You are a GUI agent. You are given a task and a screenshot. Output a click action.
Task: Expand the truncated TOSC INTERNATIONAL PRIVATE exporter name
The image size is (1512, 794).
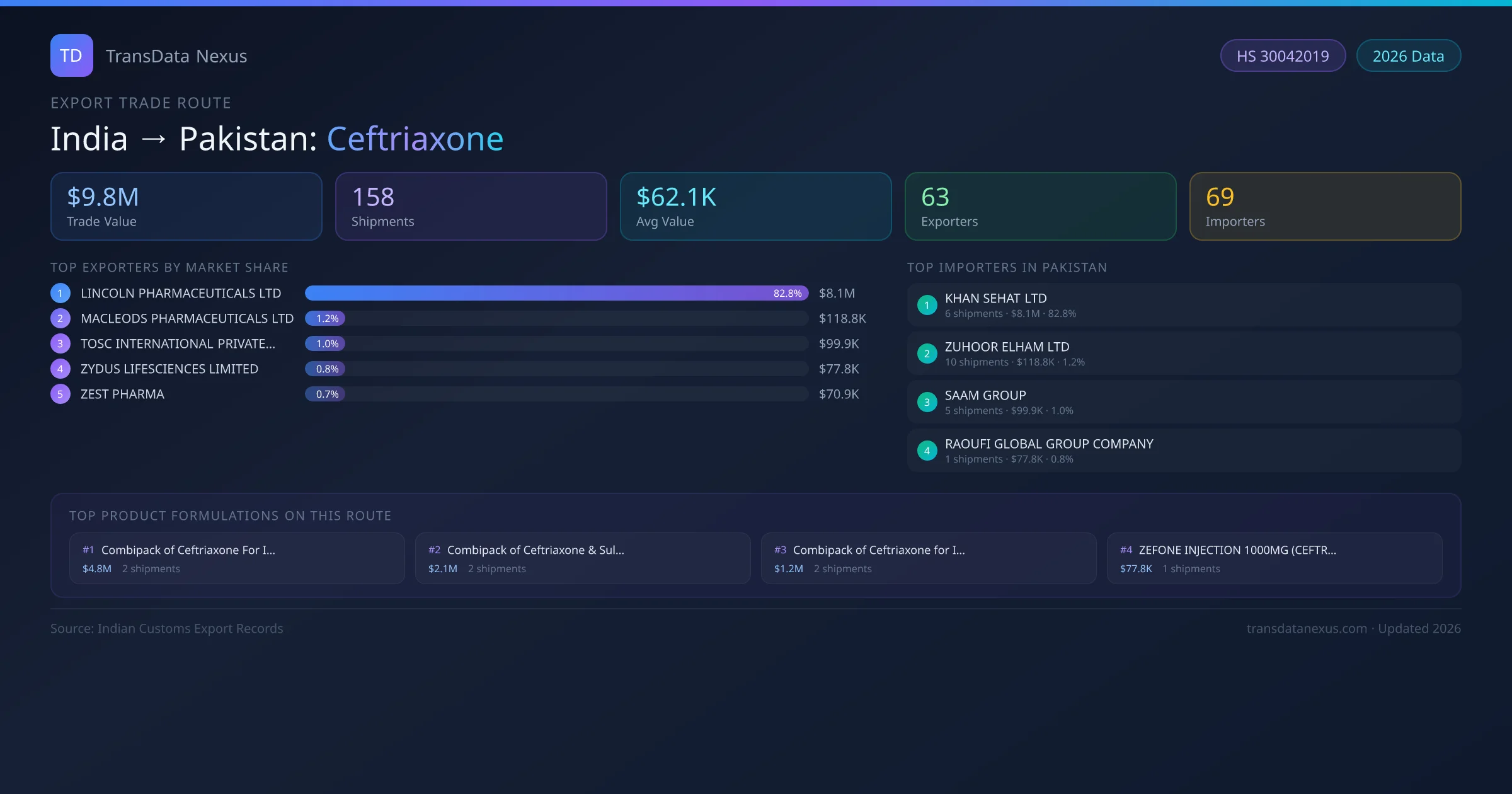[177, 343]
